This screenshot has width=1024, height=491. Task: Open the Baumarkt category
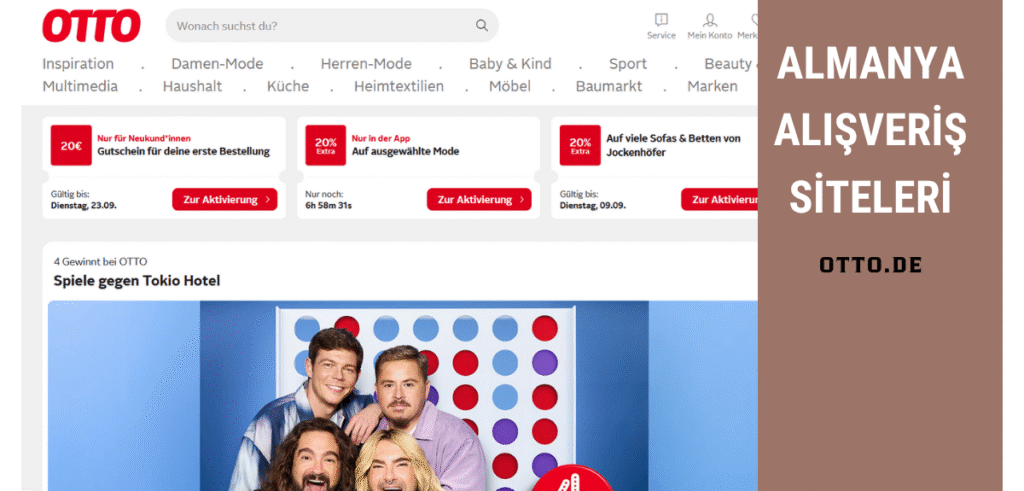click(x=609, y=87)
